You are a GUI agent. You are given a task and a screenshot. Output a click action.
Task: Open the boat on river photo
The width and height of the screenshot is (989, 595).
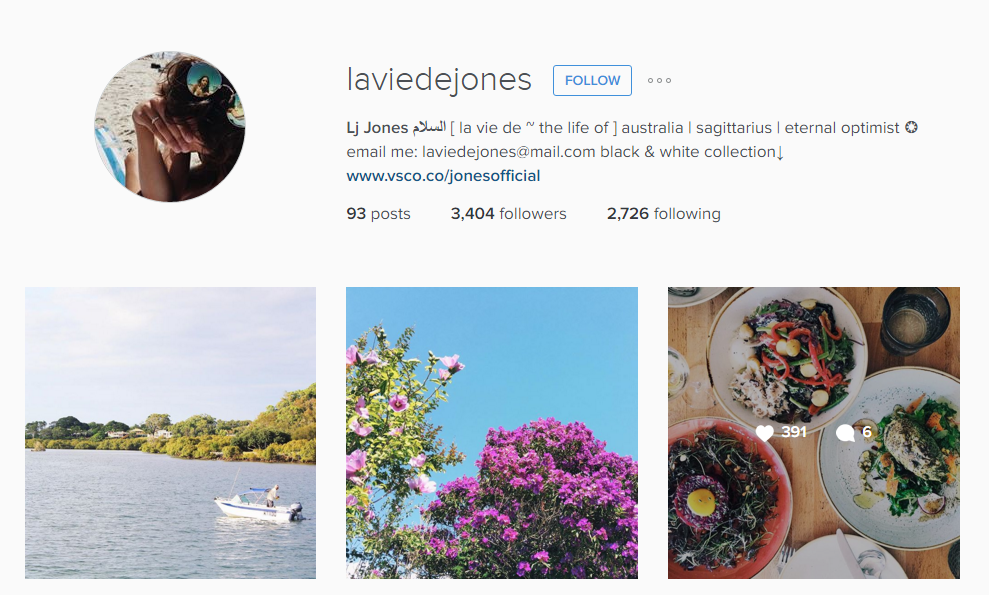170,433
